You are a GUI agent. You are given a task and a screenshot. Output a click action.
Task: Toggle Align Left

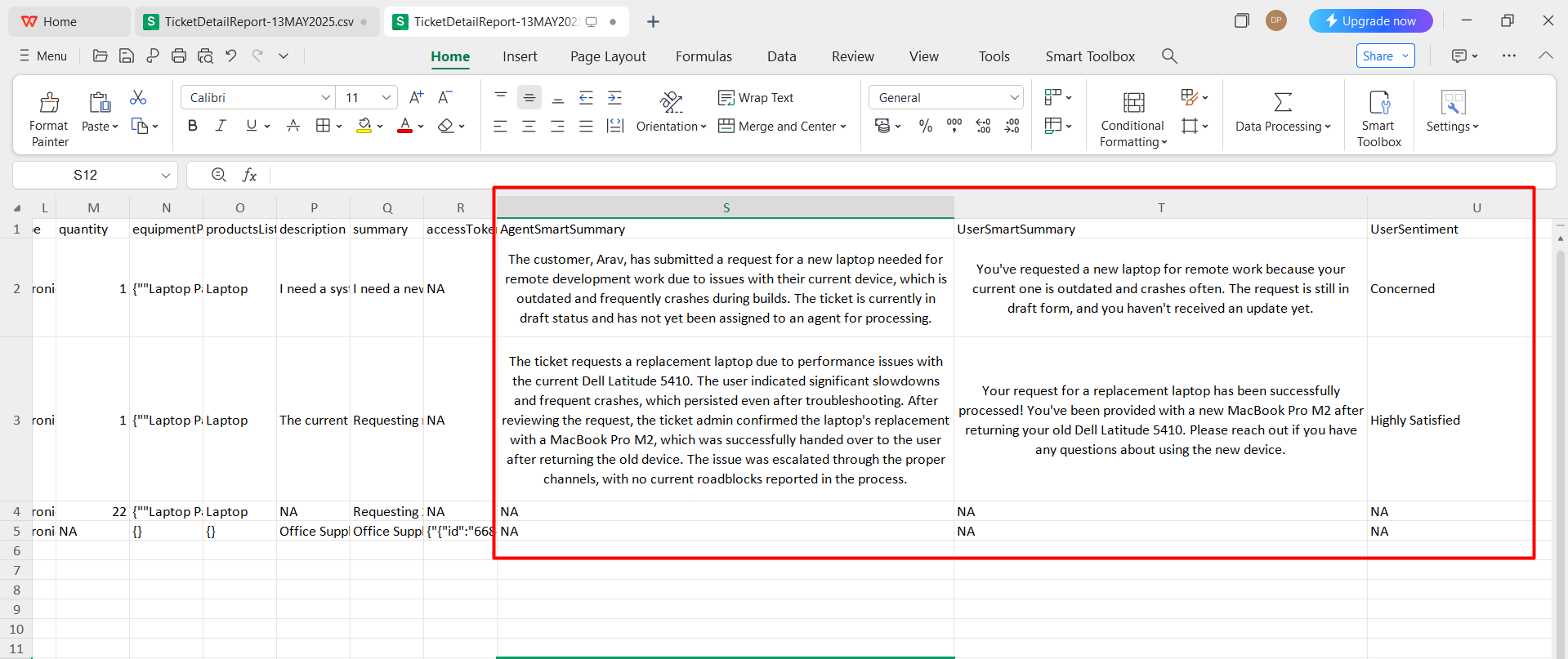[x=501, y=127]
